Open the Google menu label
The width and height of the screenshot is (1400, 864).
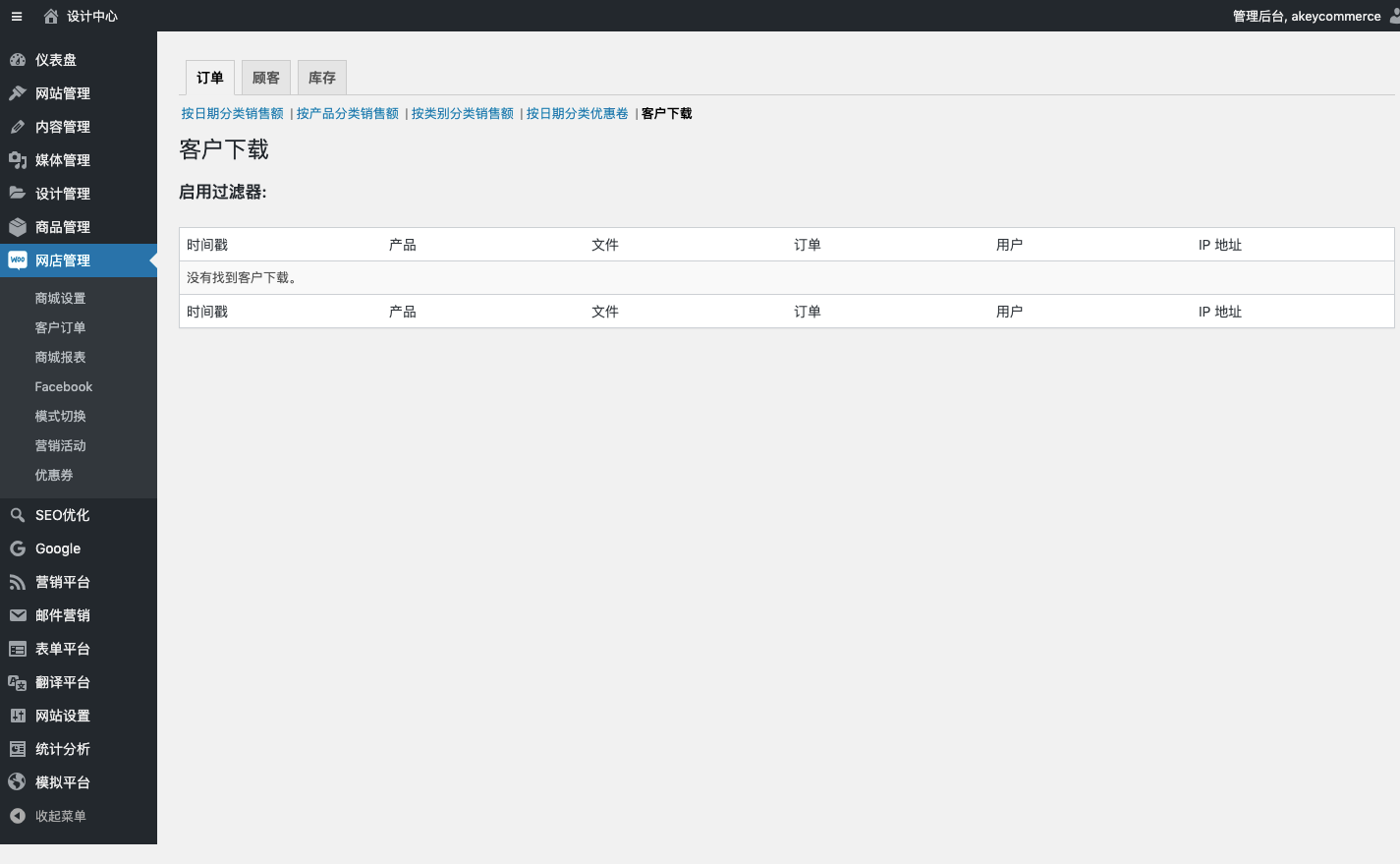(x=58, y=548)
